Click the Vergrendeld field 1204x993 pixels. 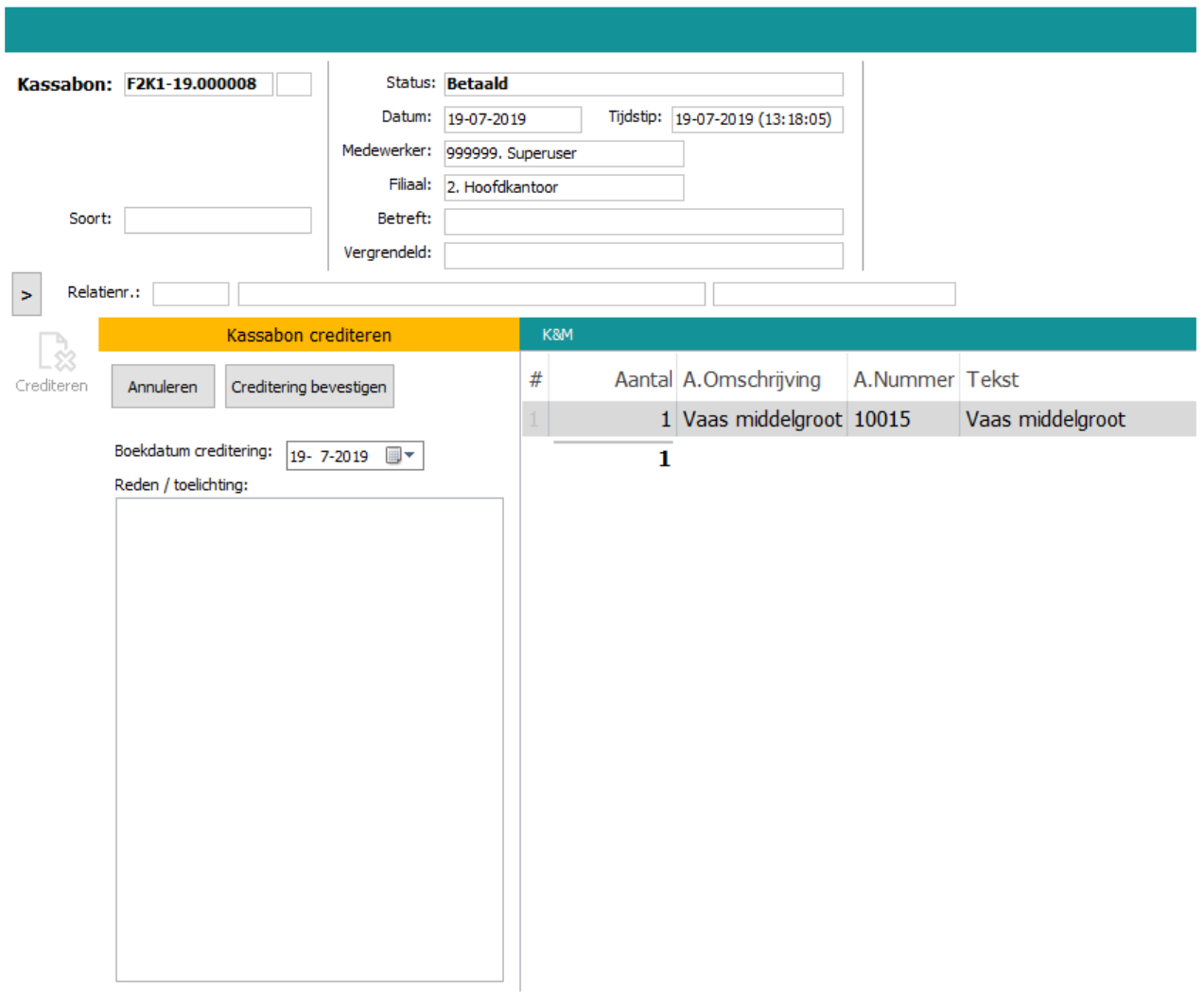click(x=643, y=255)
